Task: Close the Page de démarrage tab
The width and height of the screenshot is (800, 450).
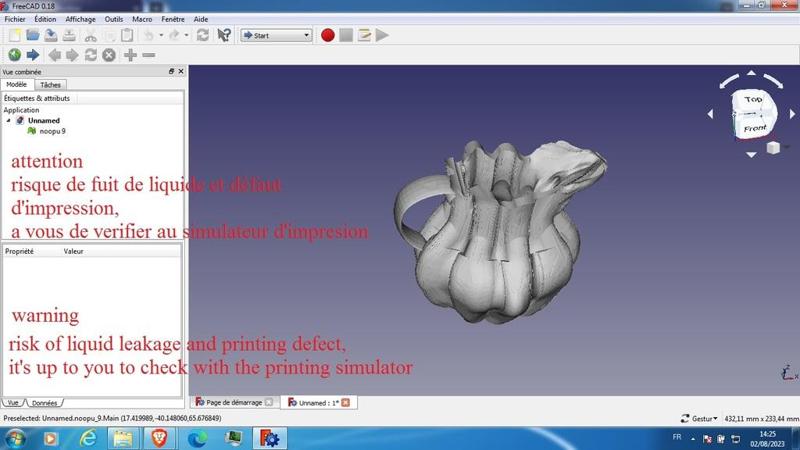Action: coord(269,403)
